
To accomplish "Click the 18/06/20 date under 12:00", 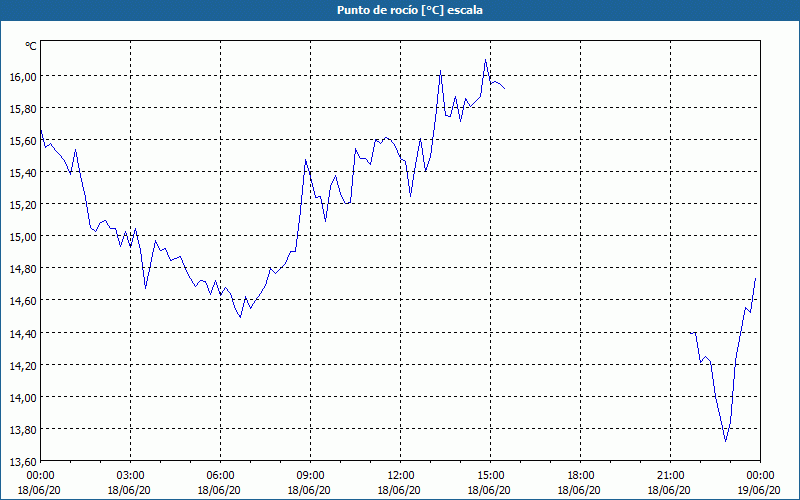I will [399, 490].
